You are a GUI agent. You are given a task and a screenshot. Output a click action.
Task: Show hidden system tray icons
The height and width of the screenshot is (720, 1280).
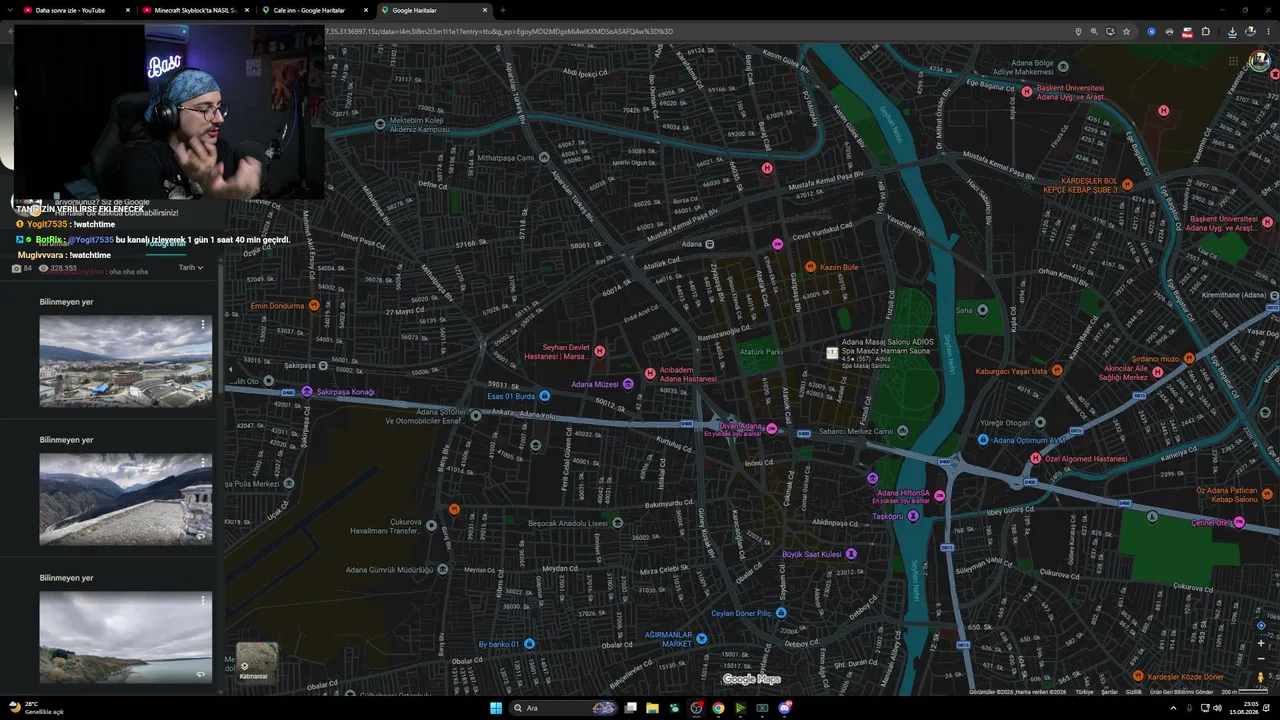click(1174, 708)
